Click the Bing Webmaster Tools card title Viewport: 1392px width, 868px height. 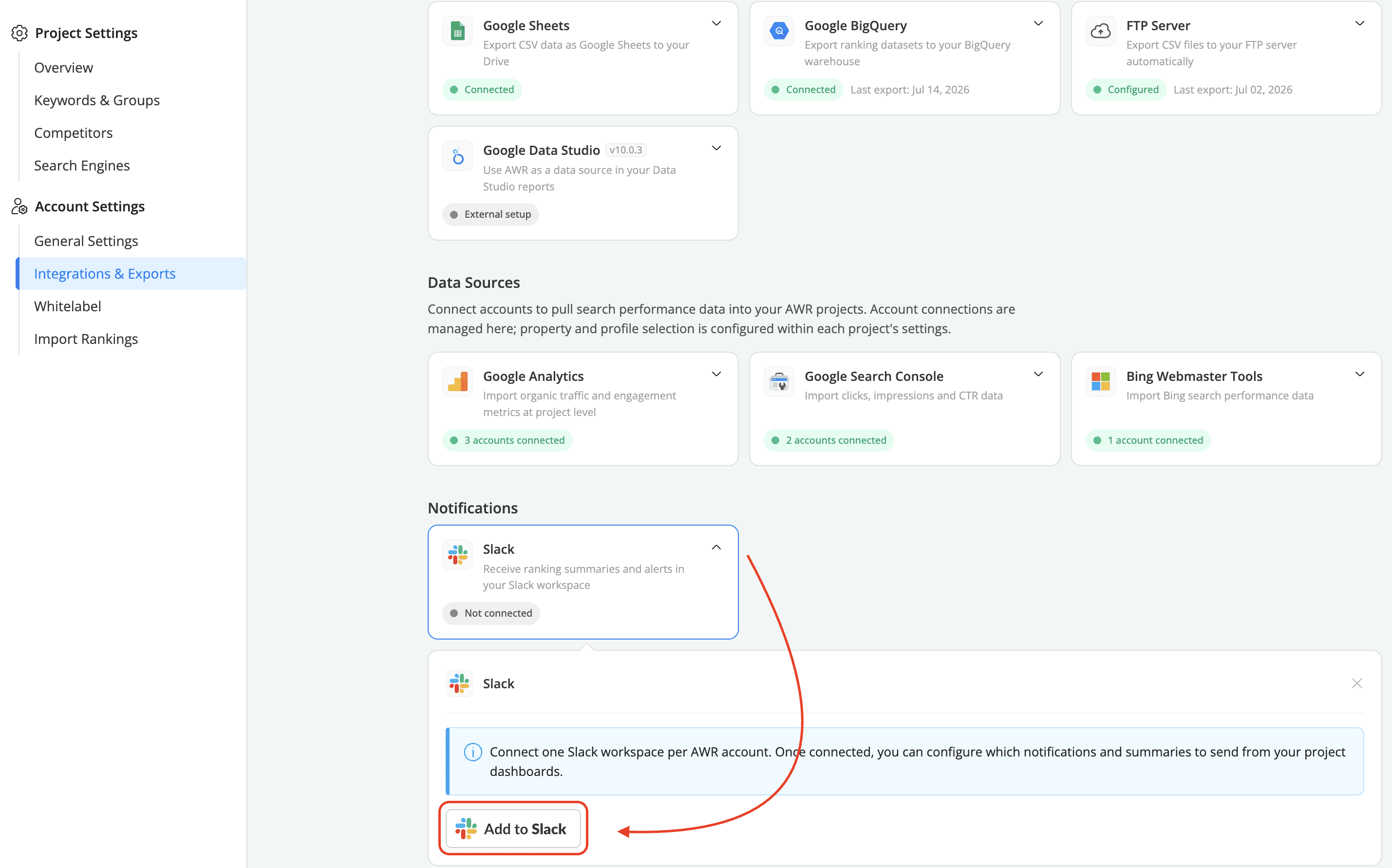click(x=1194, y=376)
